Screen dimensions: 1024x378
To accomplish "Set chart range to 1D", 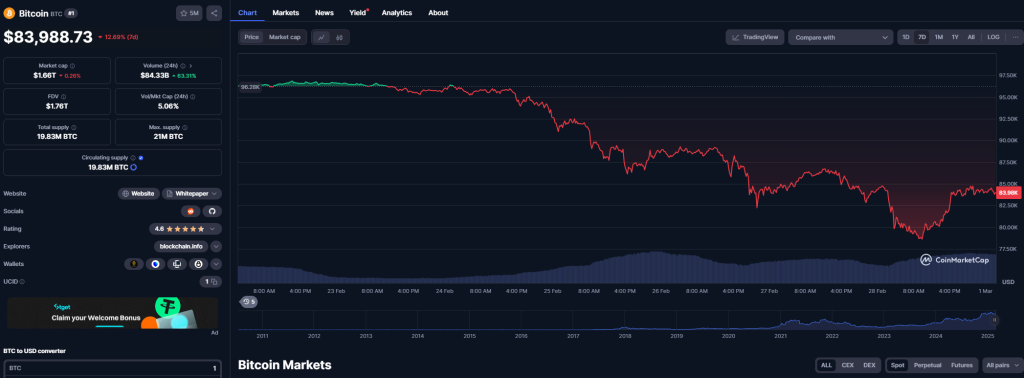I will 906,37.
